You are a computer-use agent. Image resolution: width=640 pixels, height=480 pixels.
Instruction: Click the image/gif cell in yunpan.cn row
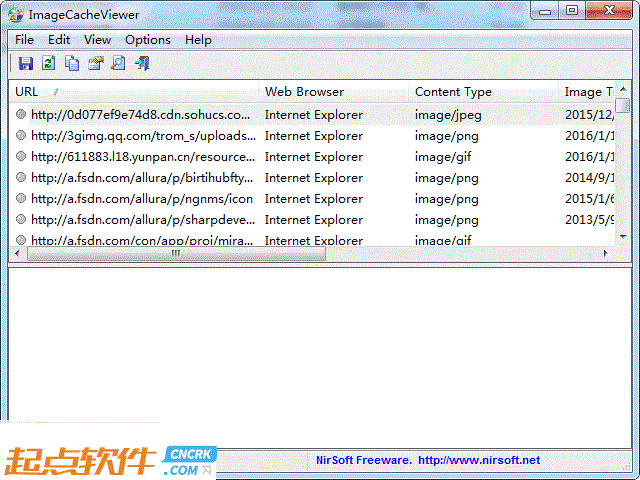coord(443,157)
